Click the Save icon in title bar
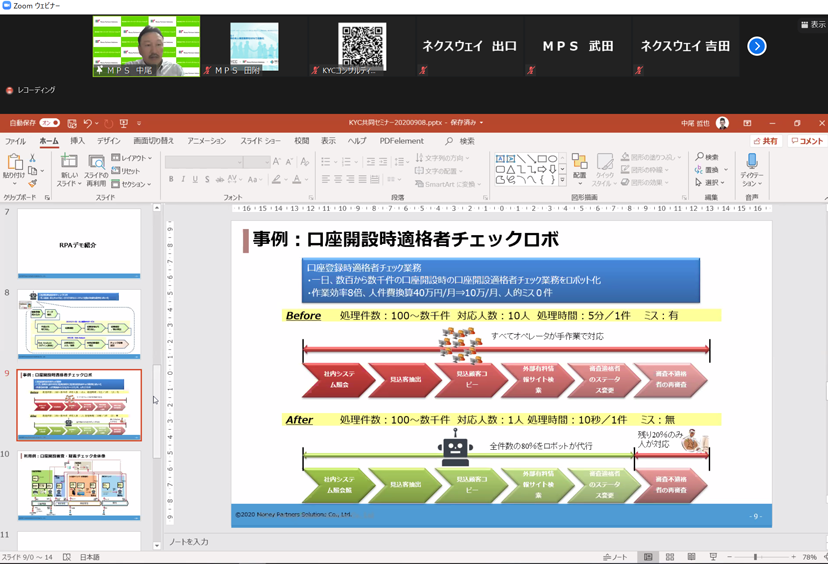This screenshot has height=564, width=828. (x=71, y=123)
